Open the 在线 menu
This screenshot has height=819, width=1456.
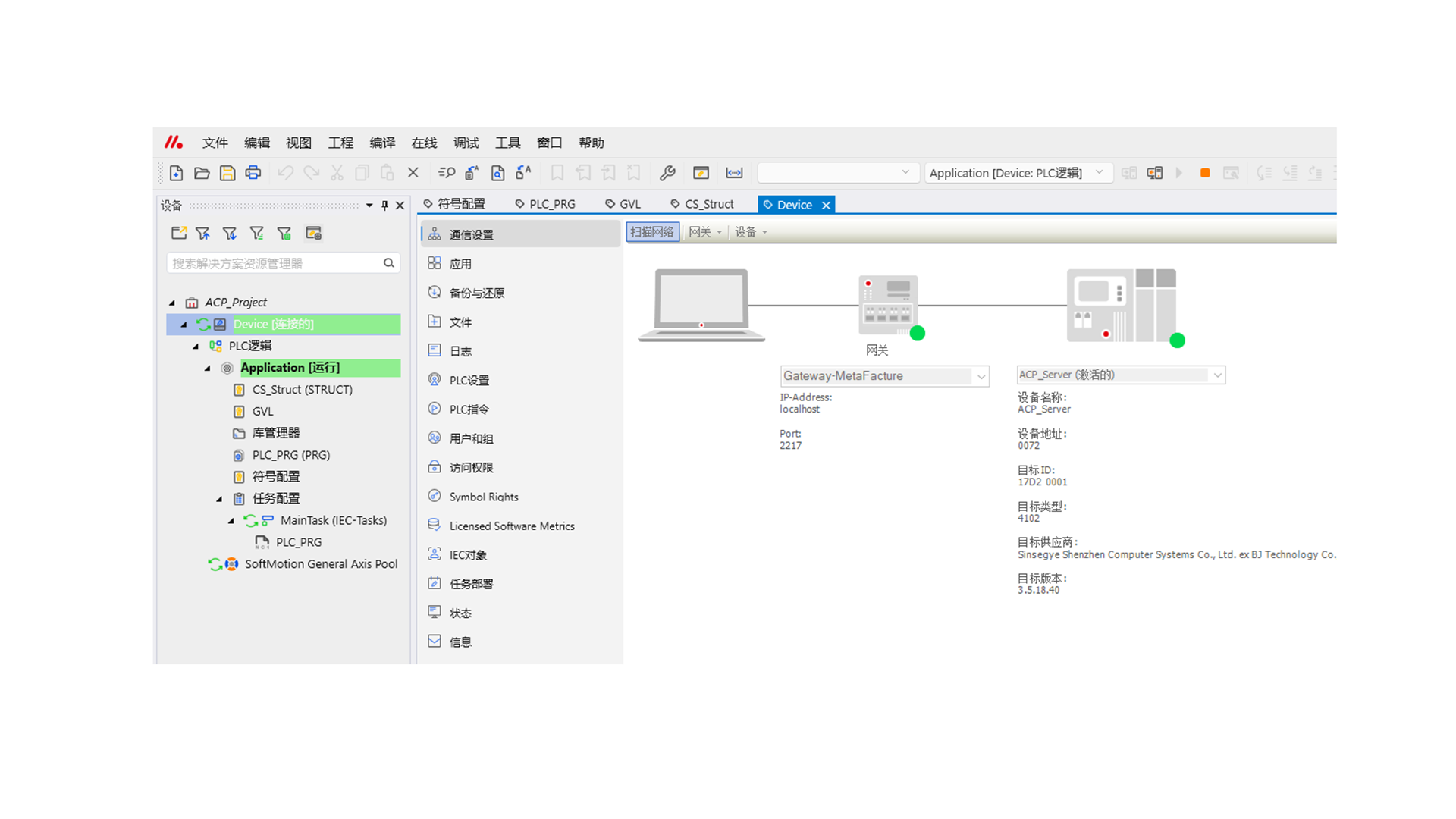click(424, 143)
